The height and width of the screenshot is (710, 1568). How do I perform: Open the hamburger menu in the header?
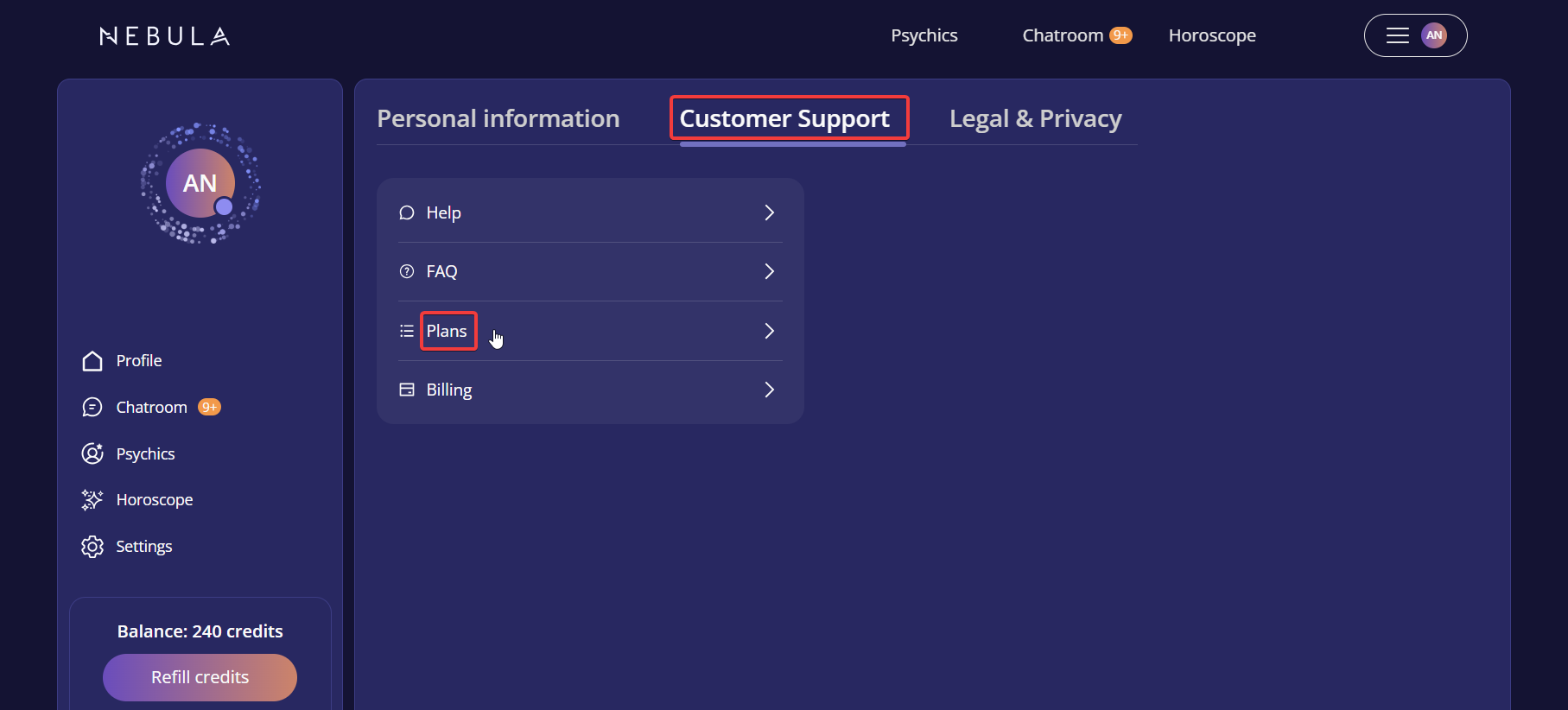[1397, 35]
